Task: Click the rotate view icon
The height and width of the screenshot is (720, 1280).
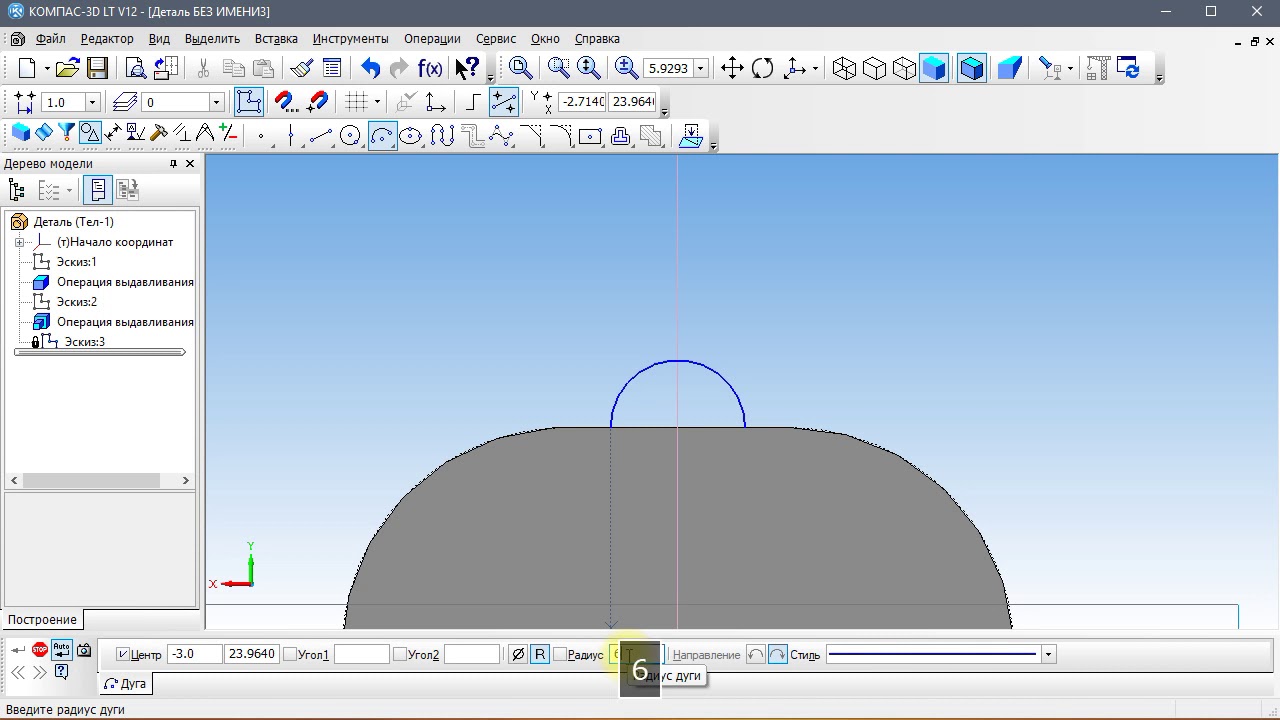Action: pos(763,68)
